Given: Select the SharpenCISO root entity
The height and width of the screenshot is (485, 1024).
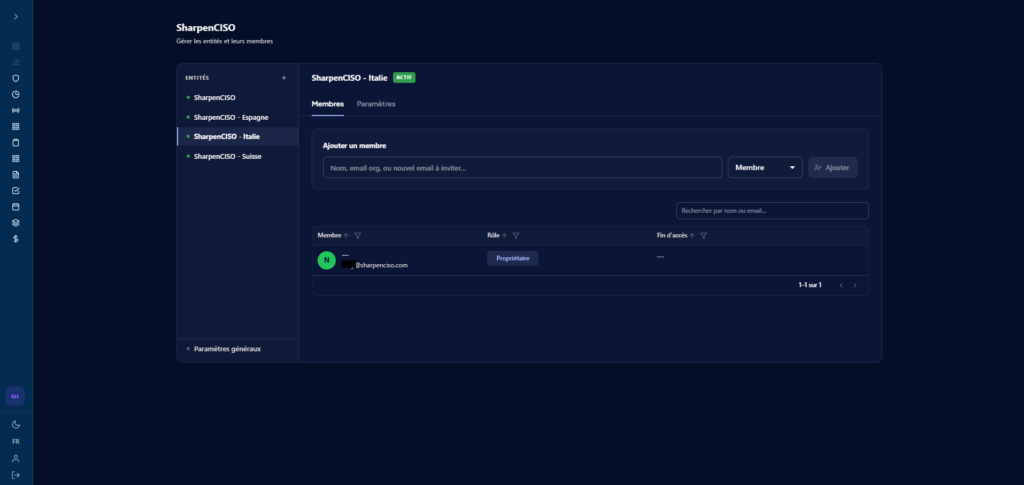Looking at the screenshot, I should (238, 97).
